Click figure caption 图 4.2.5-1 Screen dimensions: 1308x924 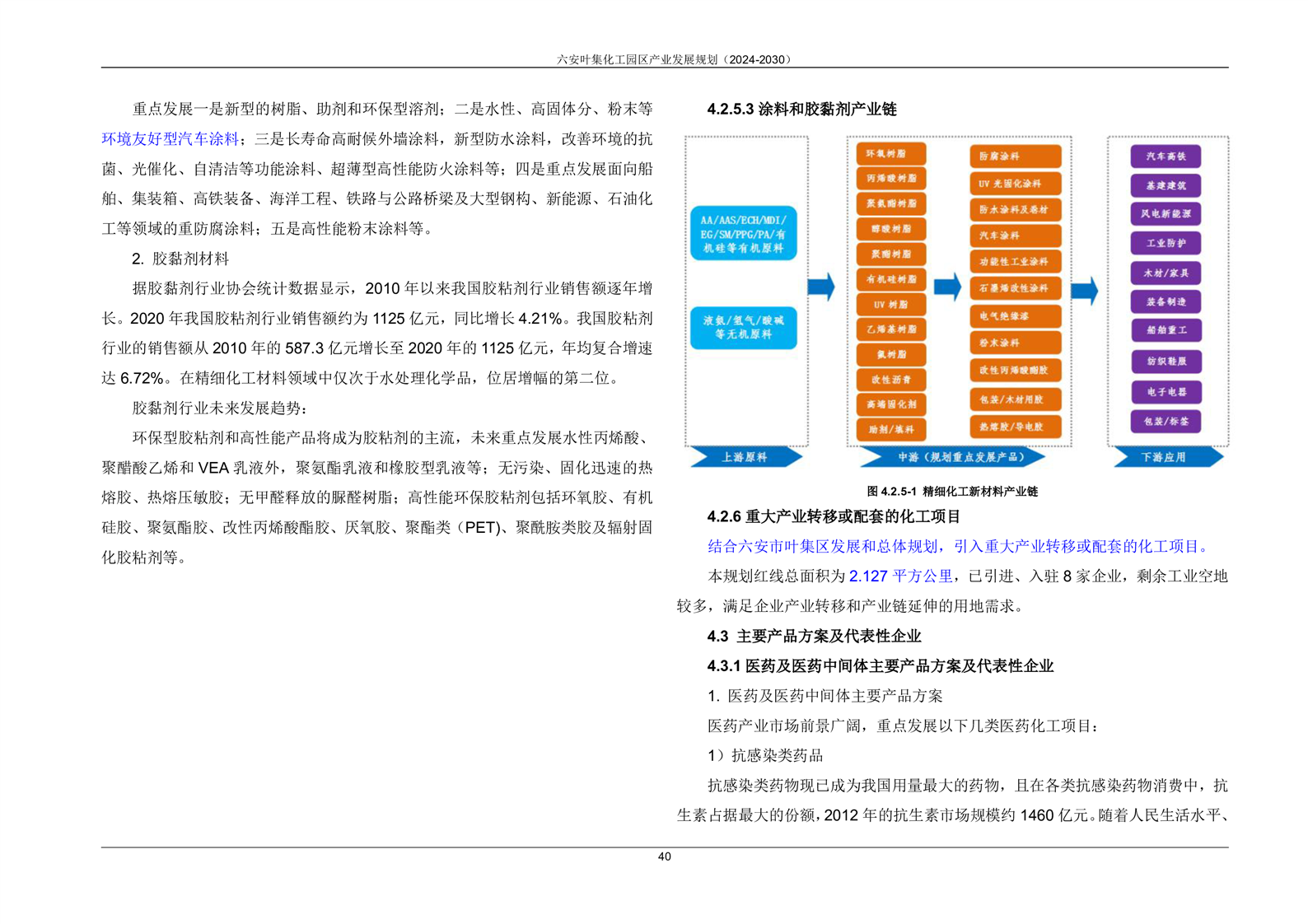[x=951, y=492]
